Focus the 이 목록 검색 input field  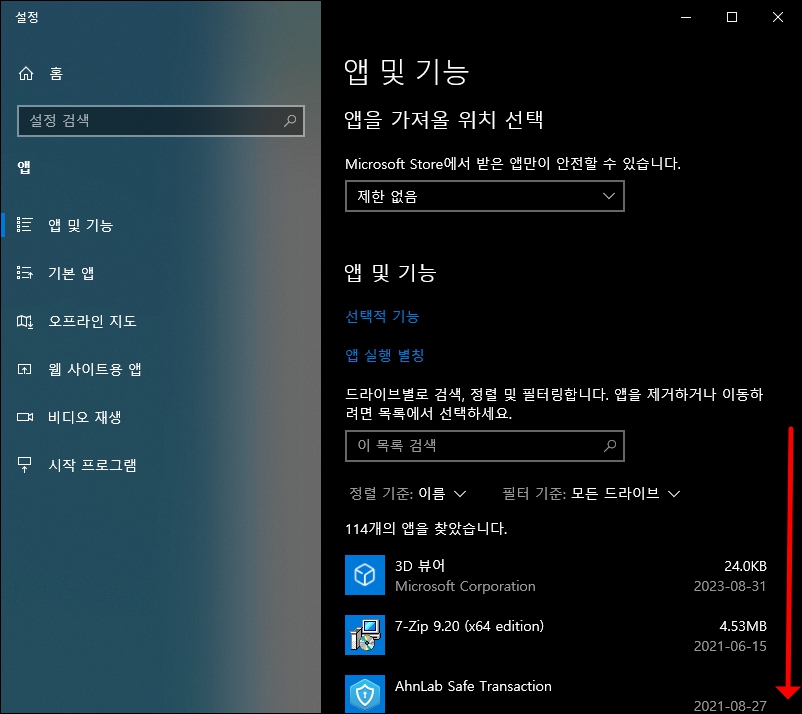pyautogui.click(x=485, y=445)
